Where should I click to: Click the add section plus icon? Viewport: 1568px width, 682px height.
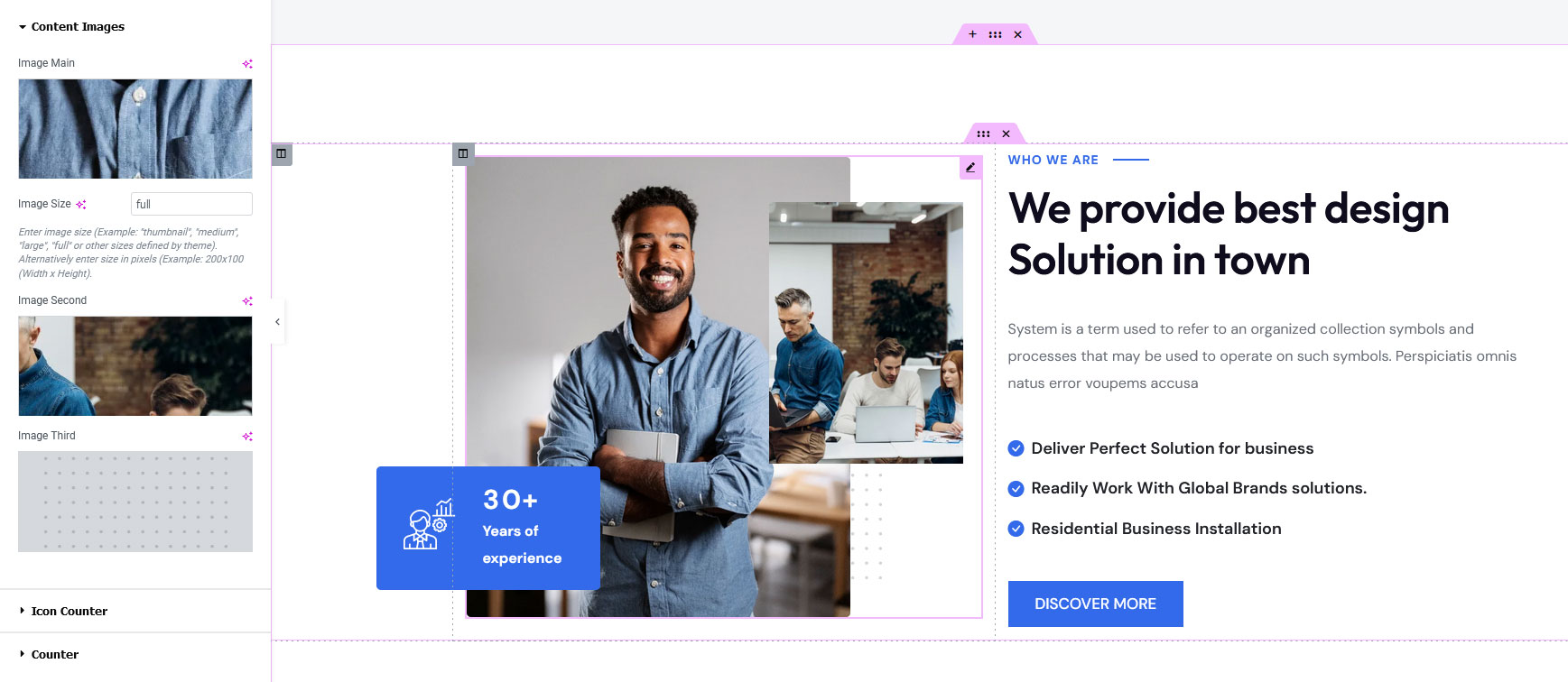point(972,34)
